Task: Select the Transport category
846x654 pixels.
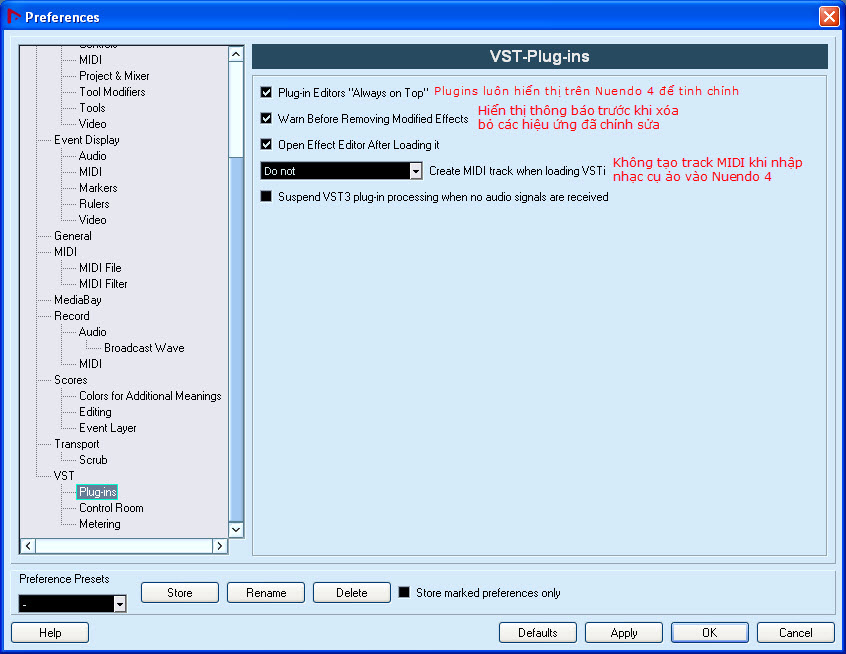Action: 77,444
